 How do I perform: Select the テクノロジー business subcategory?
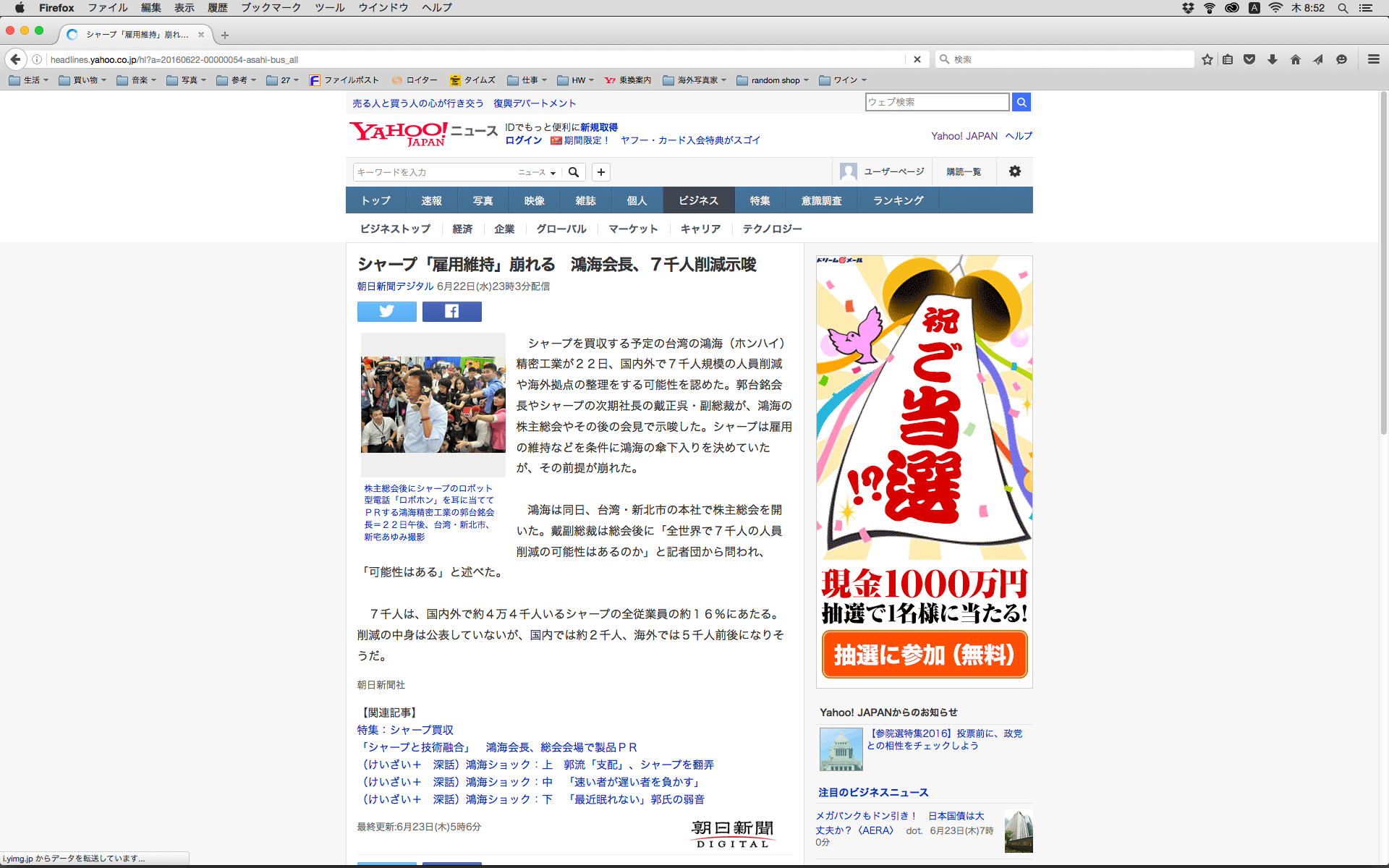coord(772,229)
